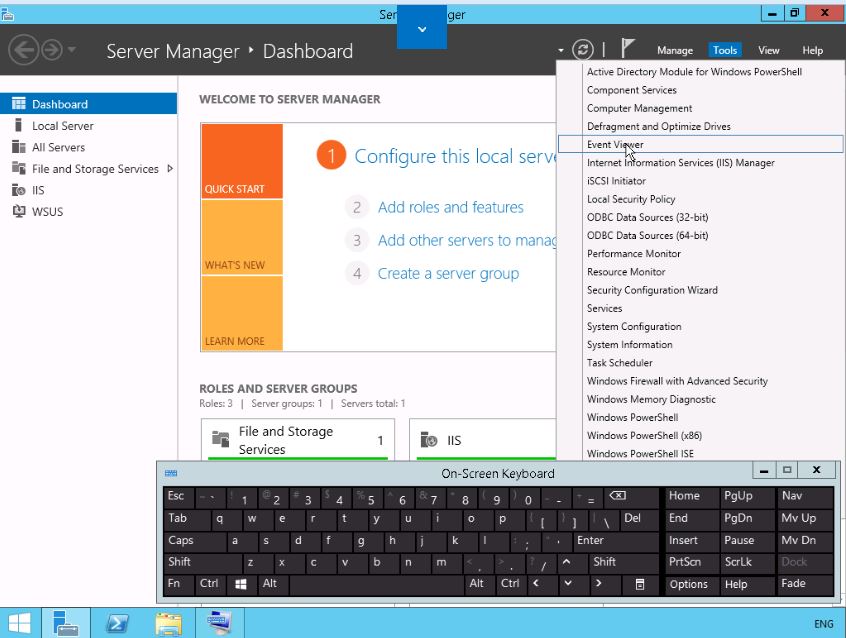Open the navigation history dropdown arrow
This screenshot has width=846, height=638.
(72, 50)
